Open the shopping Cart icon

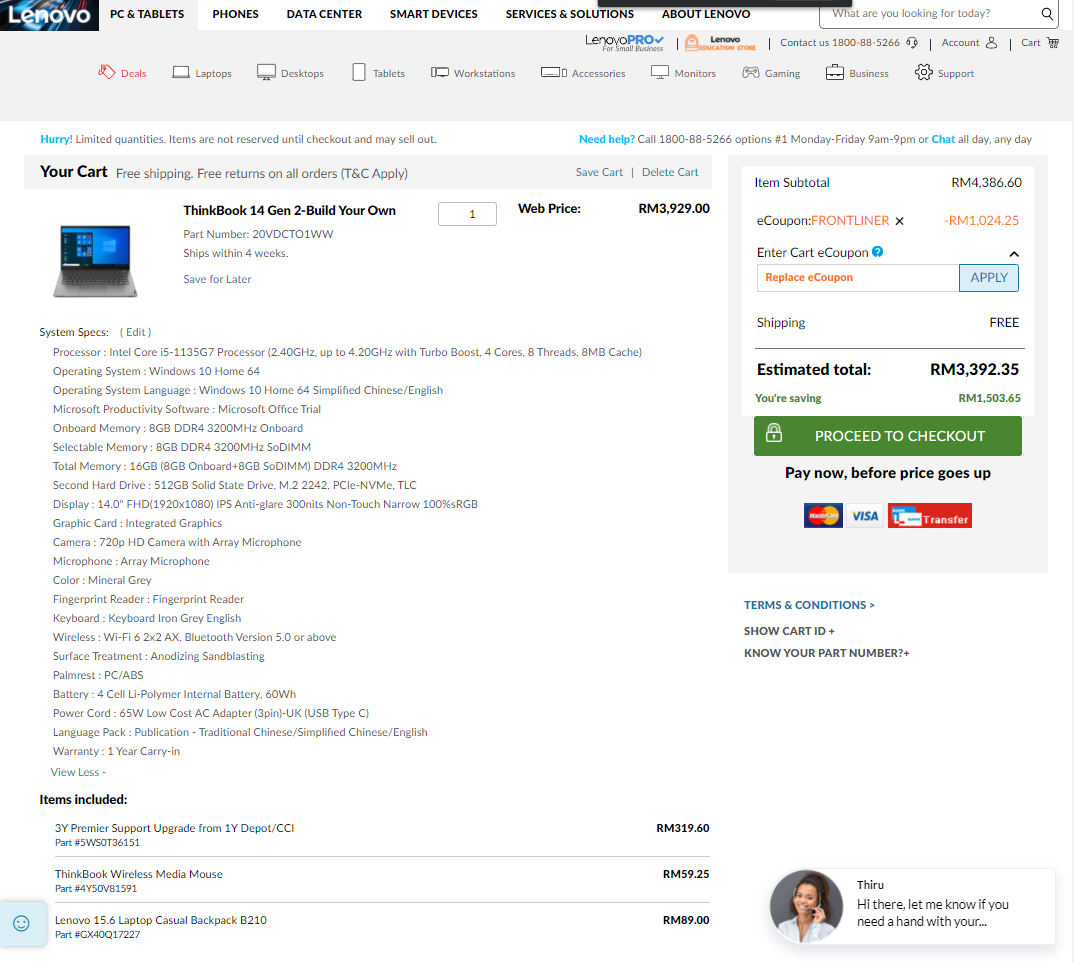point(1053,43)
